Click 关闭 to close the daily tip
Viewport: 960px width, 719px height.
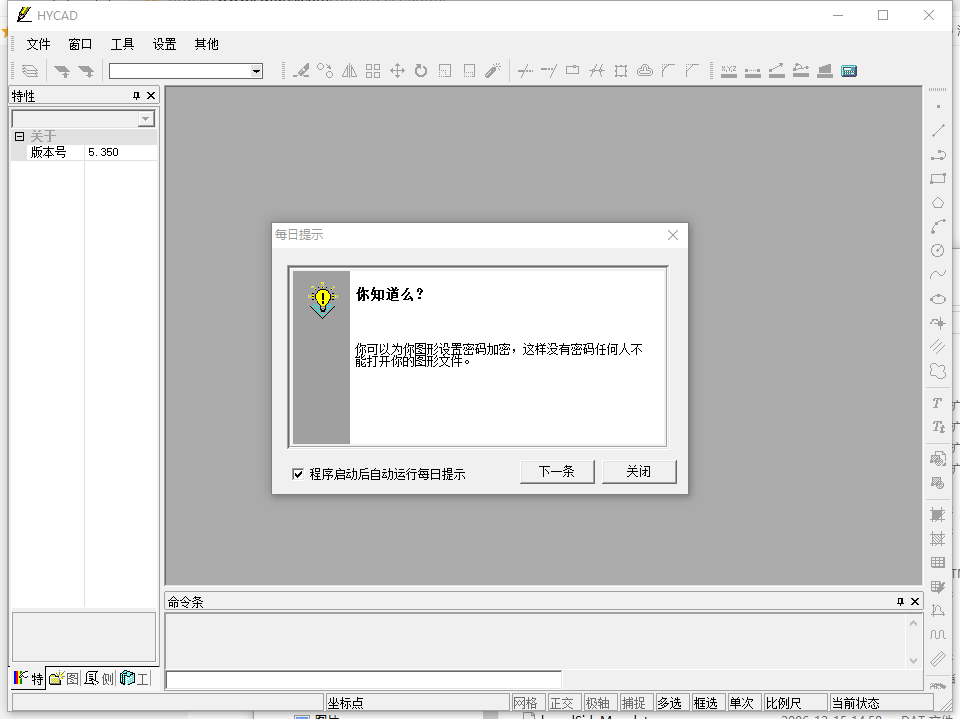pos(639,472)
